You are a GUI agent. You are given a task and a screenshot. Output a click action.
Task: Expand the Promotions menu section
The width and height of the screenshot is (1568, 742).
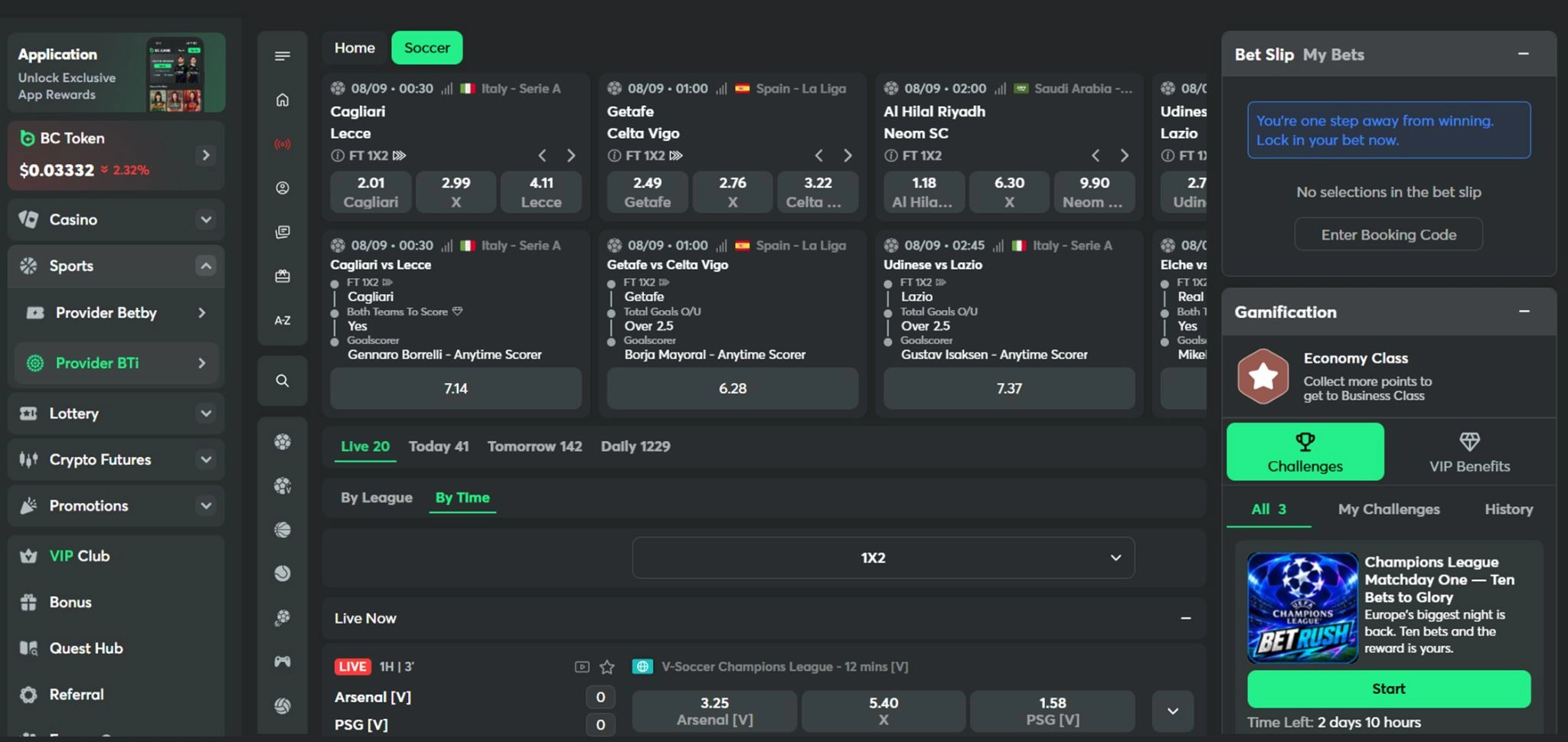[x=205, y=505]
